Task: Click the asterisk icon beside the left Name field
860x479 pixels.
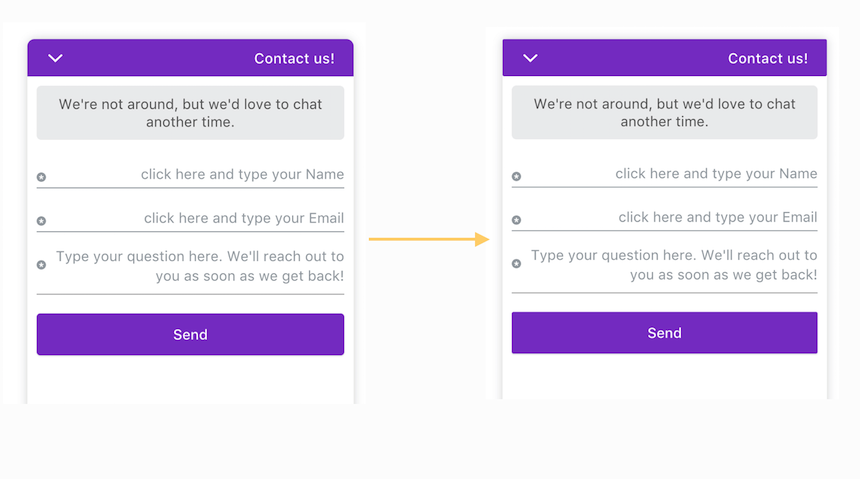Action: pyautogui.click(x=41, y=177)
